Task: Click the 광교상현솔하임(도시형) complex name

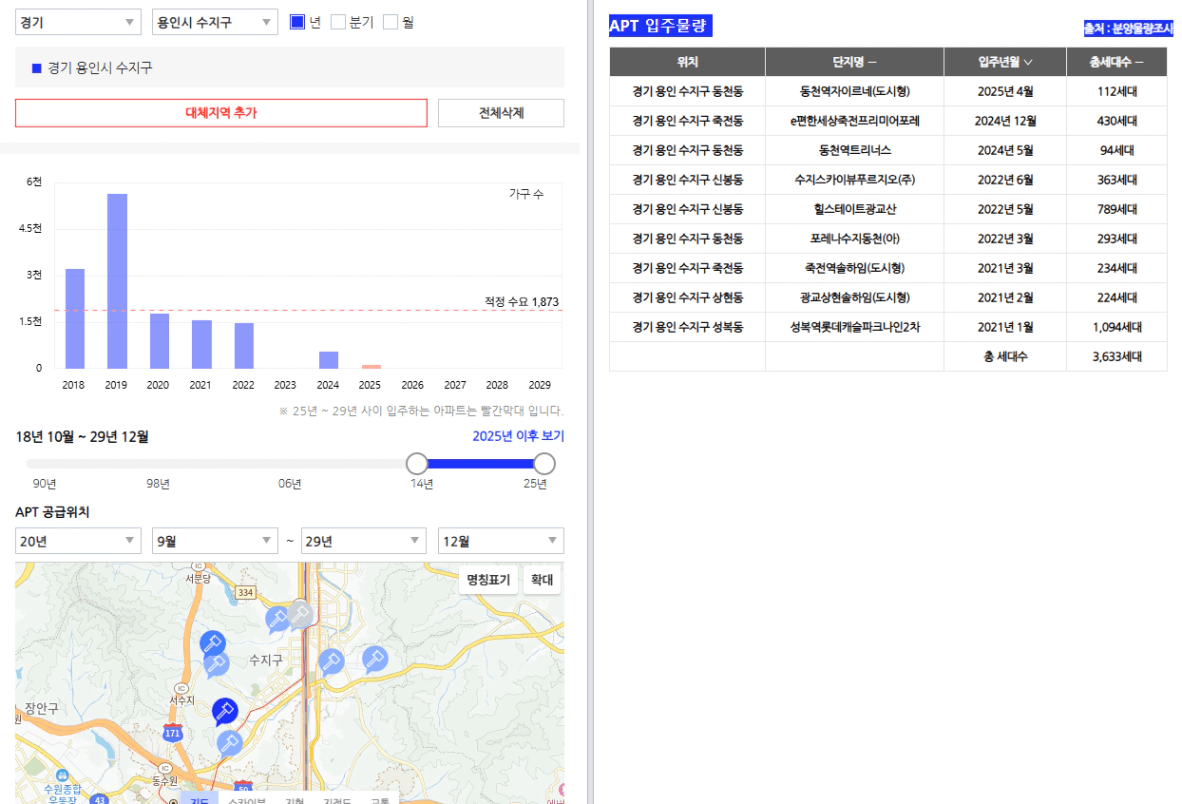Action: pos(854,297)
